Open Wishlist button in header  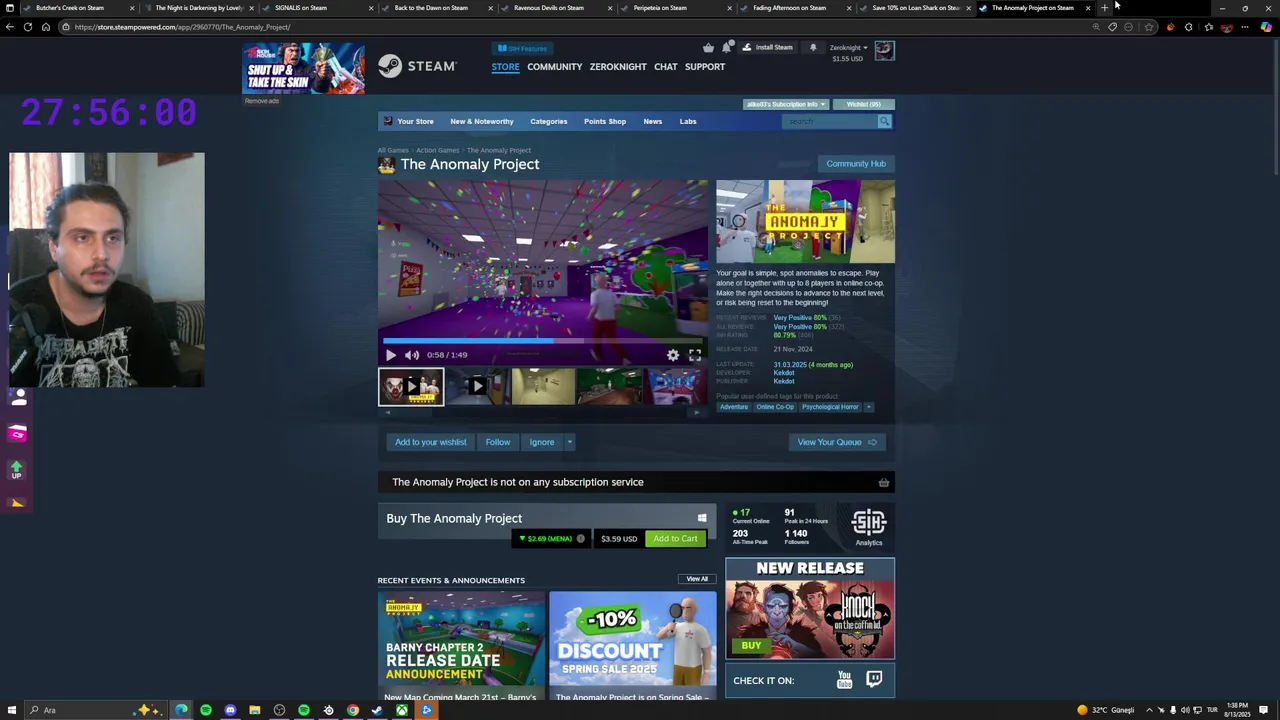[863, 104]
